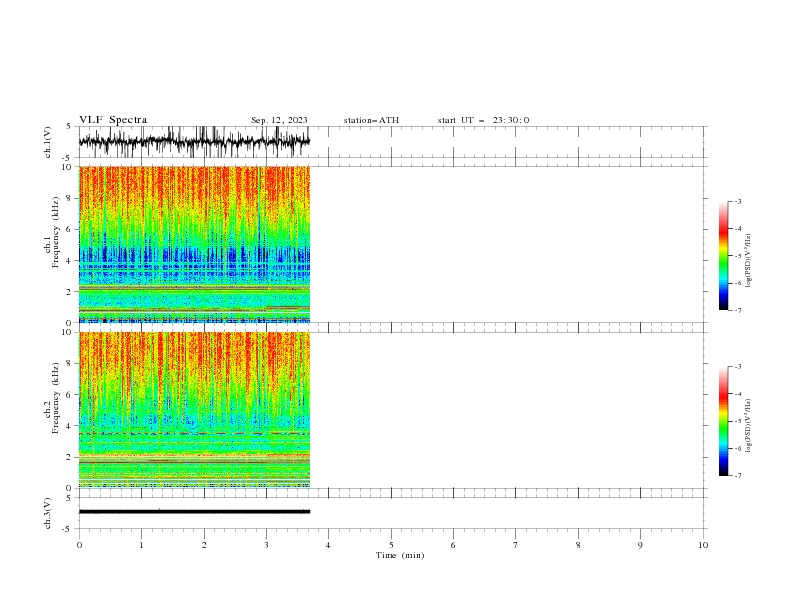This screenshot has width=792, height=612.
Task: Select the date text "Sep. 12, 2023"
Action: coord(279,120)
